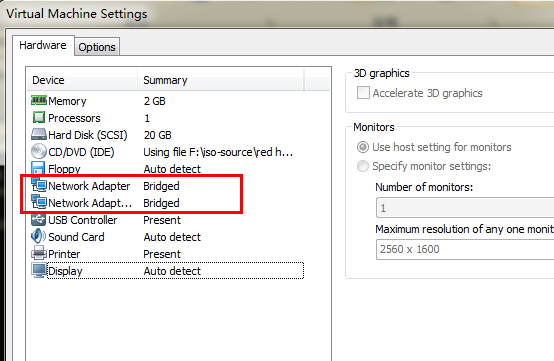The height and width of the screenshot is (361, 554).
Task: Select the Printer device icon
Action: click(x=39, y=253)
